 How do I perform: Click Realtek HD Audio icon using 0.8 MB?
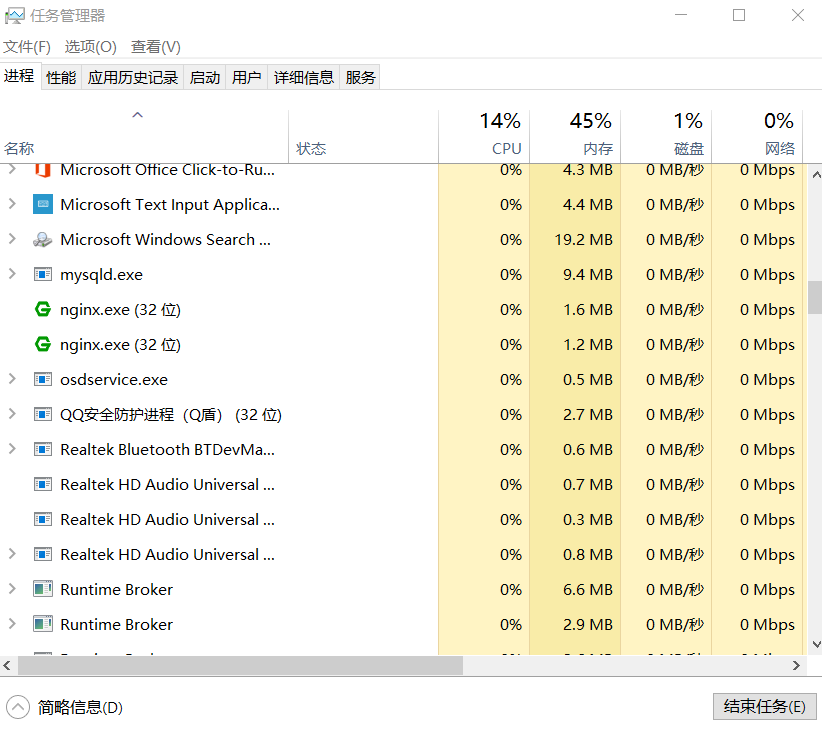pyautogui.click(x=43, y=554)
